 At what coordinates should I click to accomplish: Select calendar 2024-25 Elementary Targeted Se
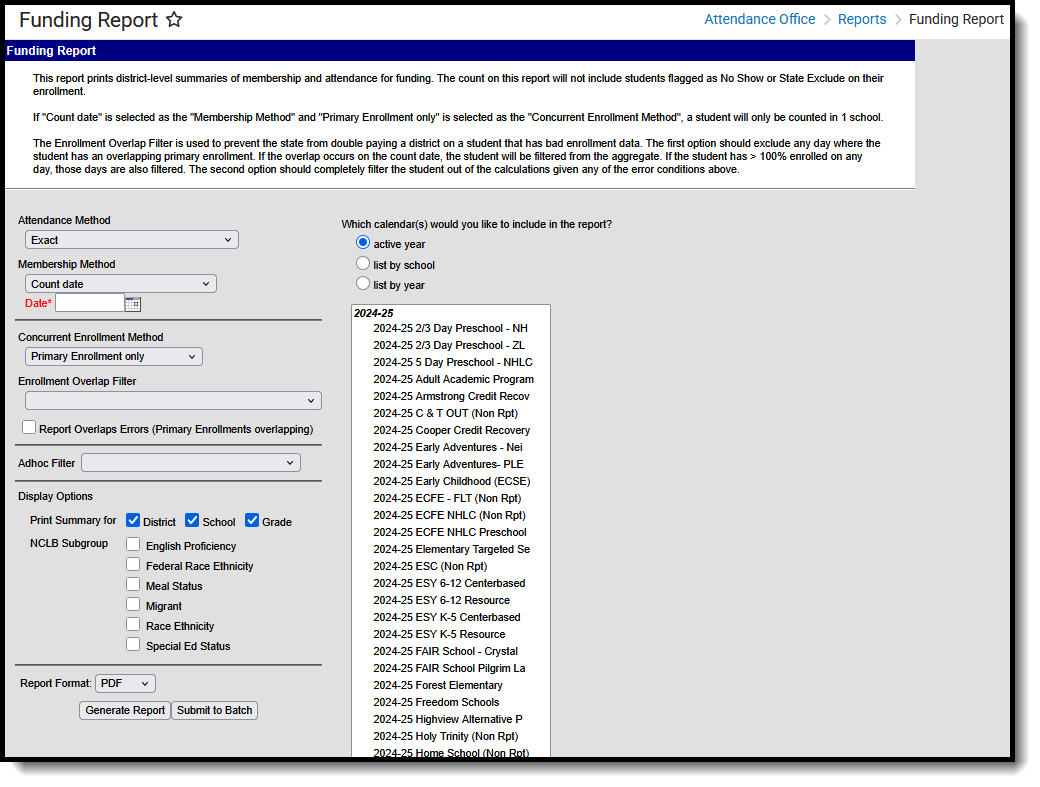pos(452,550)
